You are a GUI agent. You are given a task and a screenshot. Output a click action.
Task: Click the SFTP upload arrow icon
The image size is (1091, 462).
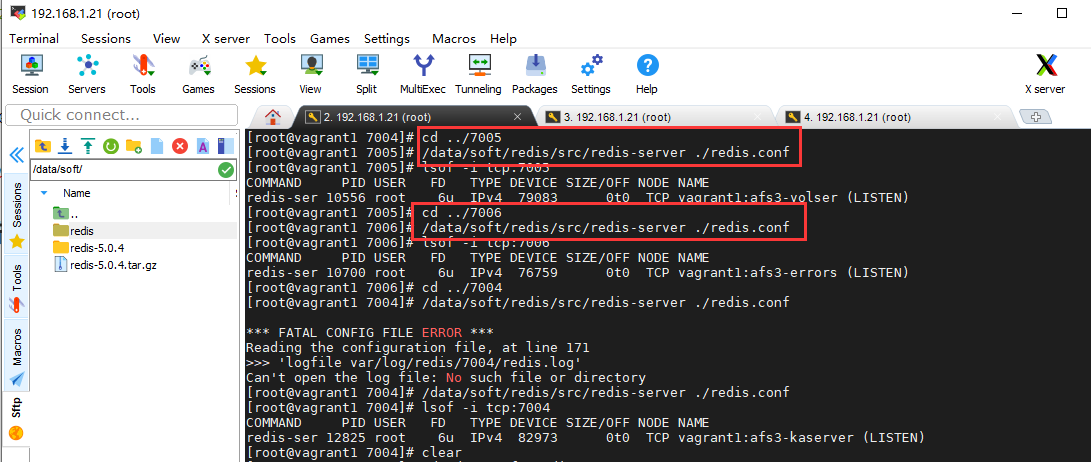pos(88,146)
